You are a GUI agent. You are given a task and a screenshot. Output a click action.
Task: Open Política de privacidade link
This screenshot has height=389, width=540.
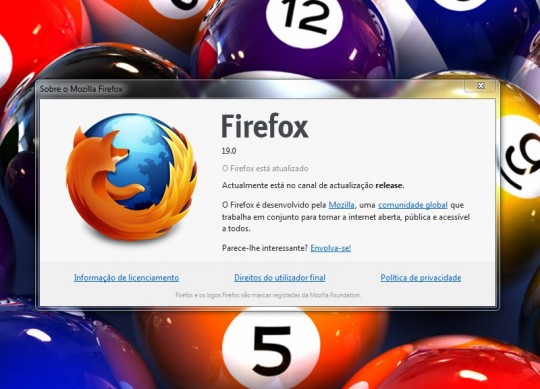click(x=420, y=278)
